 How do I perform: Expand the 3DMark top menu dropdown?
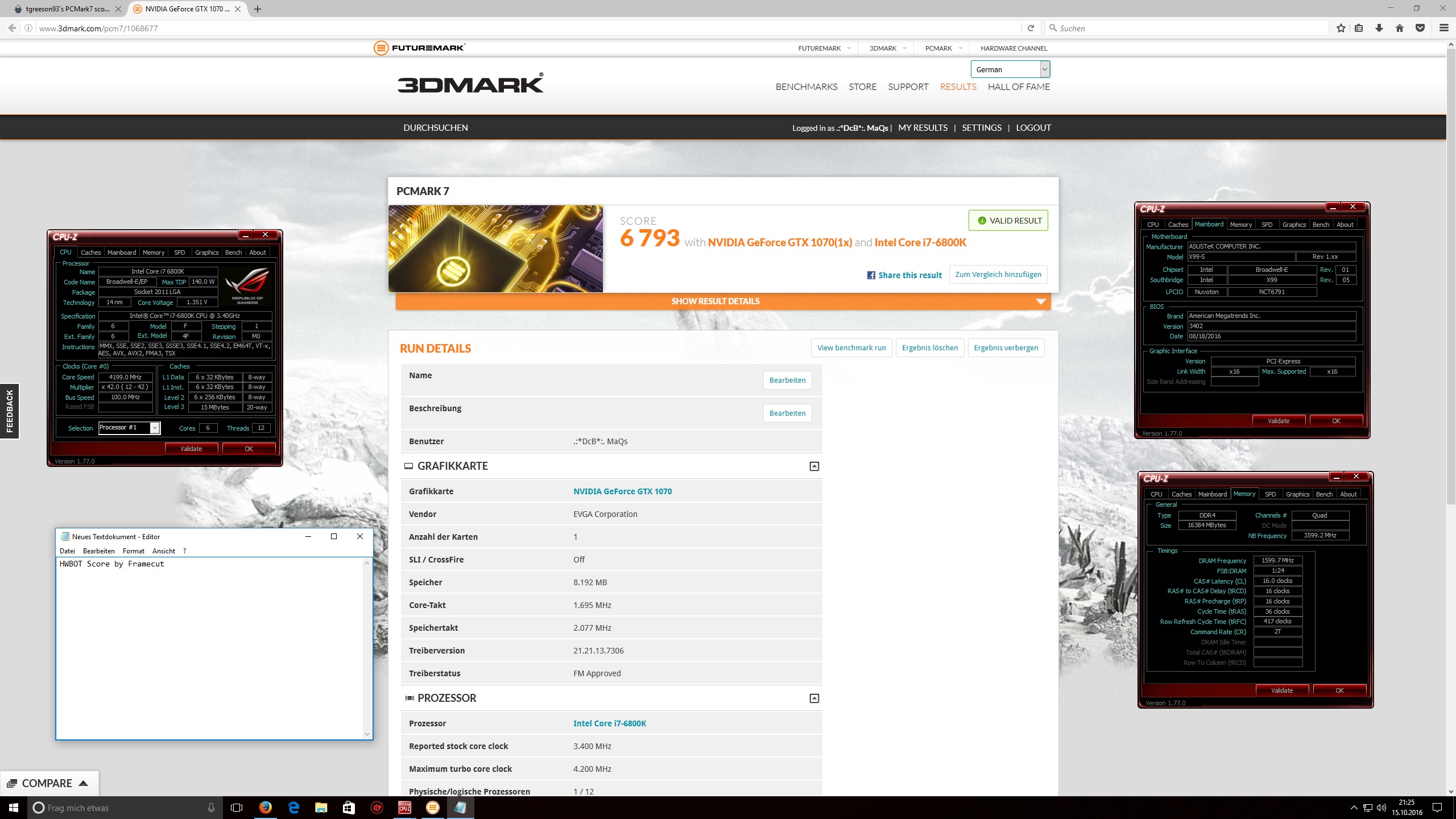point(905,48)
